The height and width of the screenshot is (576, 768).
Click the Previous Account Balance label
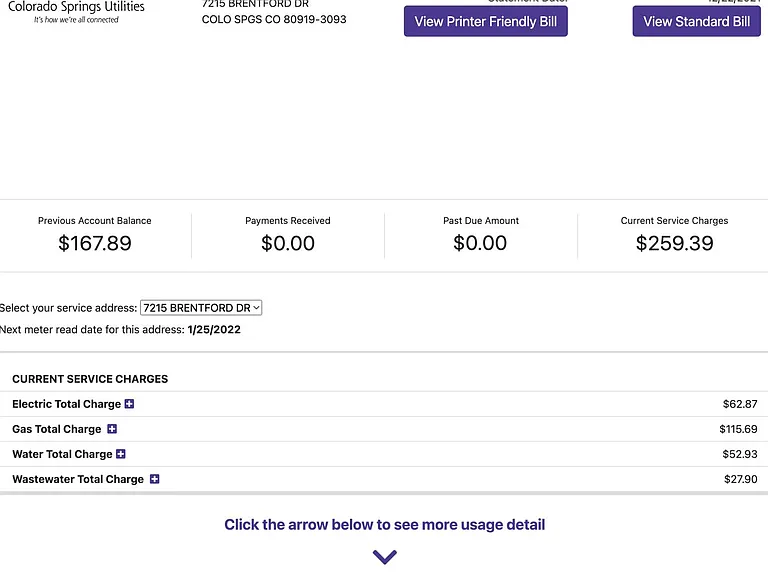[x=95, y=221]
